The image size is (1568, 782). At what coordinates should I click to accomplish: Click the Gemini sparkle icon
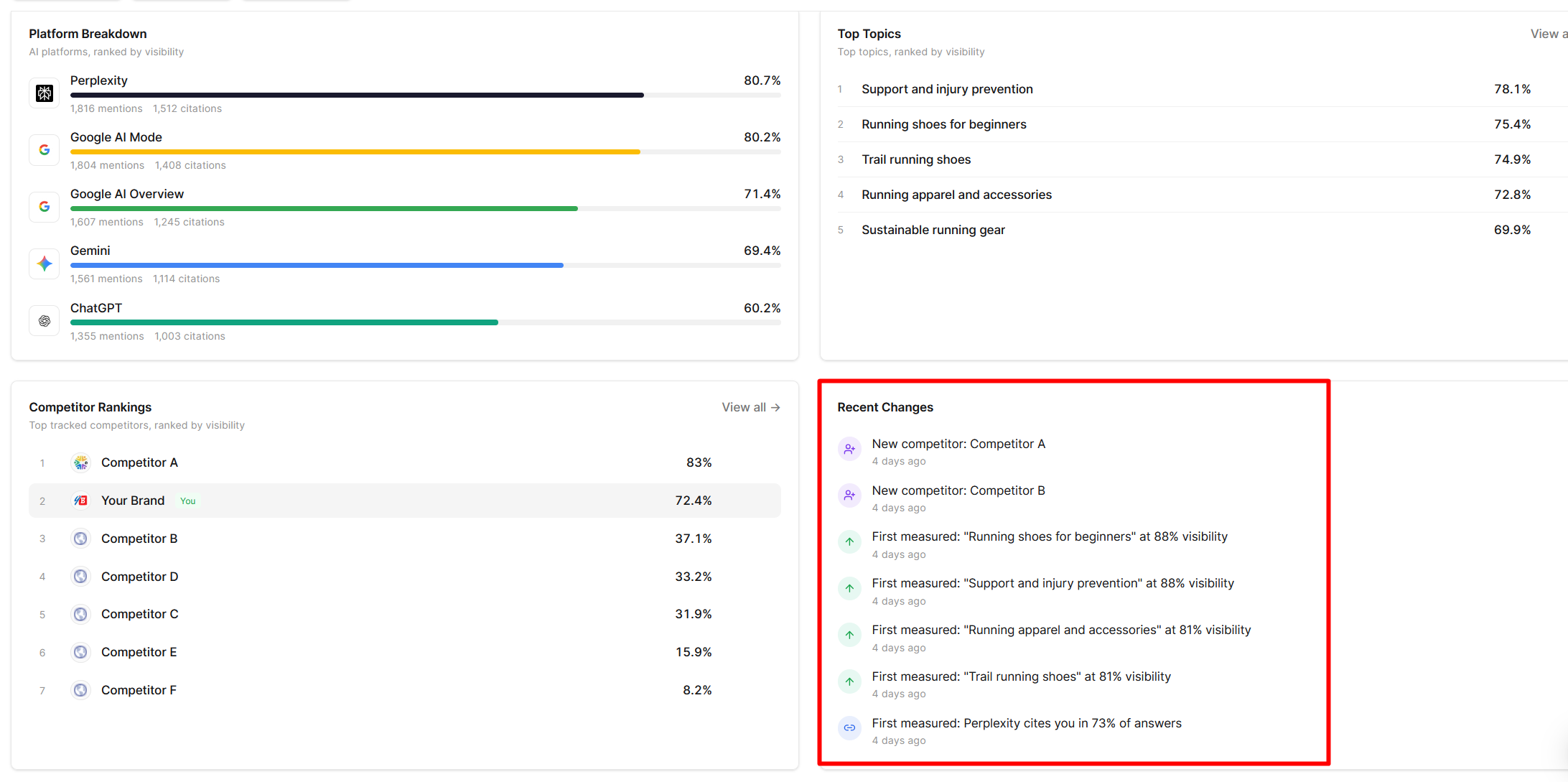pyautogui.click(x=45, y=264)
